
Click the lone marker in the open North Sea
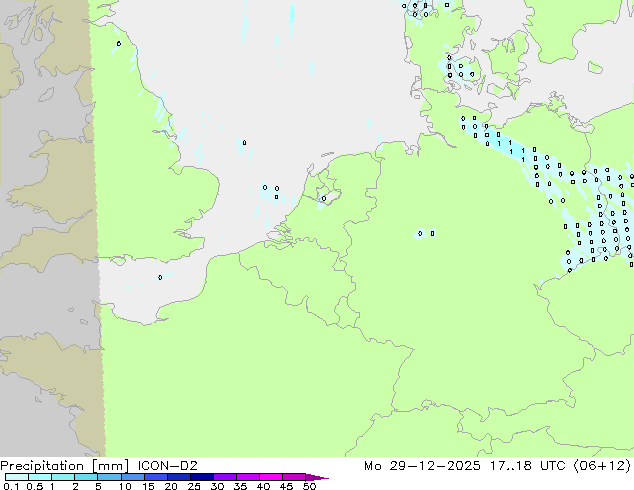pyautogui.click(x=244, y=143)
